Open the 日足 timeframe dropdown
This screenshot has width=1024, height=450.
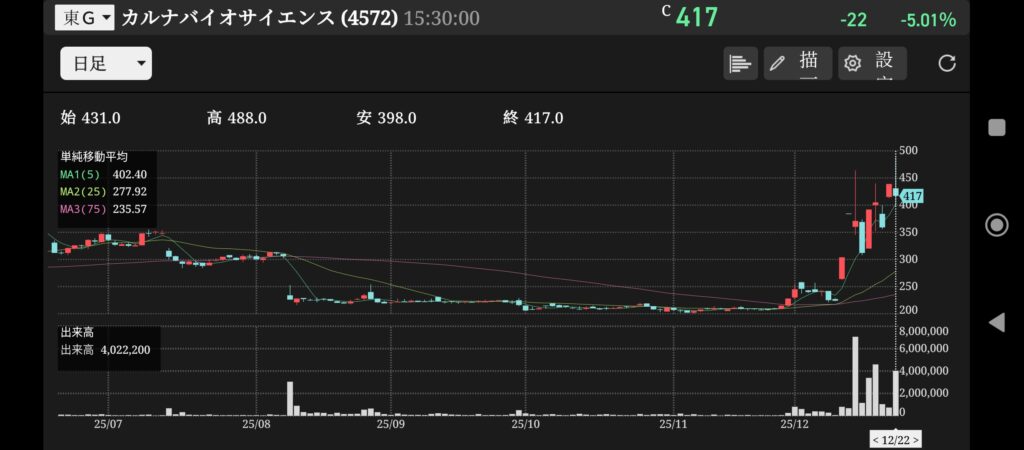tap(106, 64)
